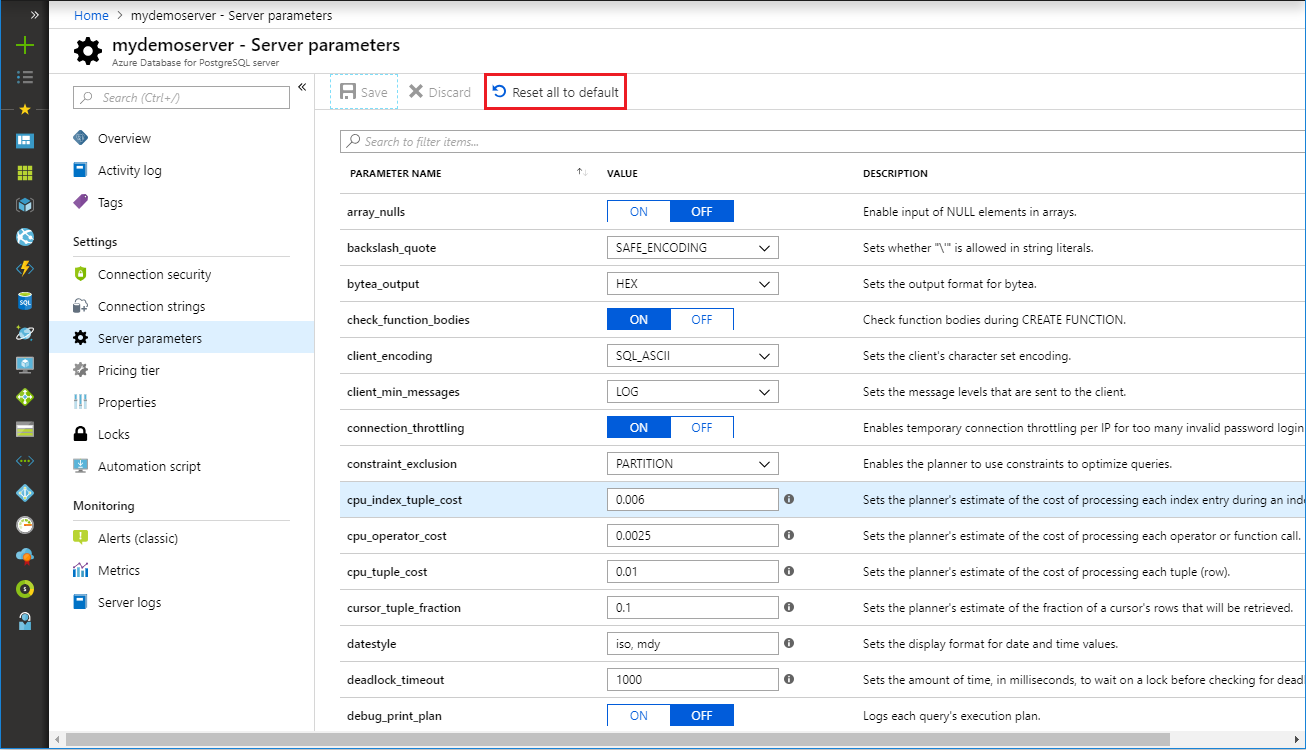Screen dimensions: 1306x750
Task: Click info icon next to cpu_operator_cost
Action: pyautogui.click(x=789, y=535)
